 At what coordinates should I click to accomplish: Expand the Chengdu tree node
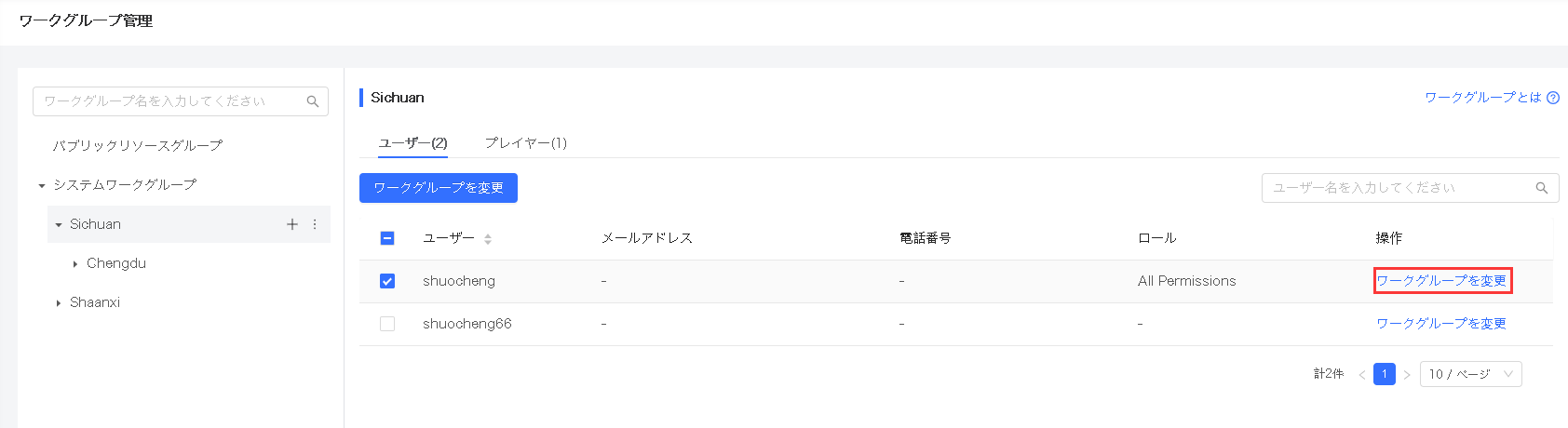pos(75,264)
